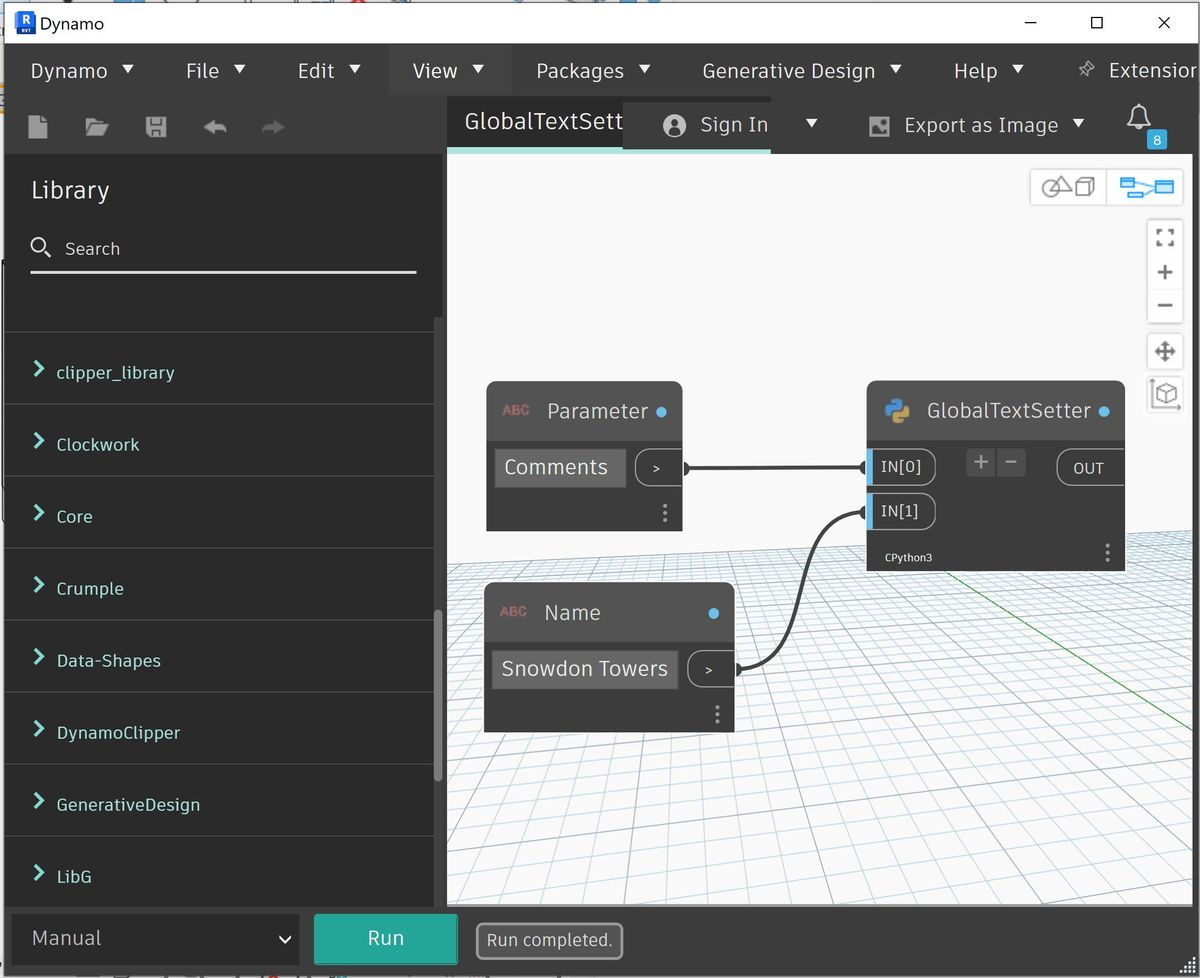Add an input port to GlobalTextSetter
This screenshot has width=1200, height=978.
(x=980, y=462)
